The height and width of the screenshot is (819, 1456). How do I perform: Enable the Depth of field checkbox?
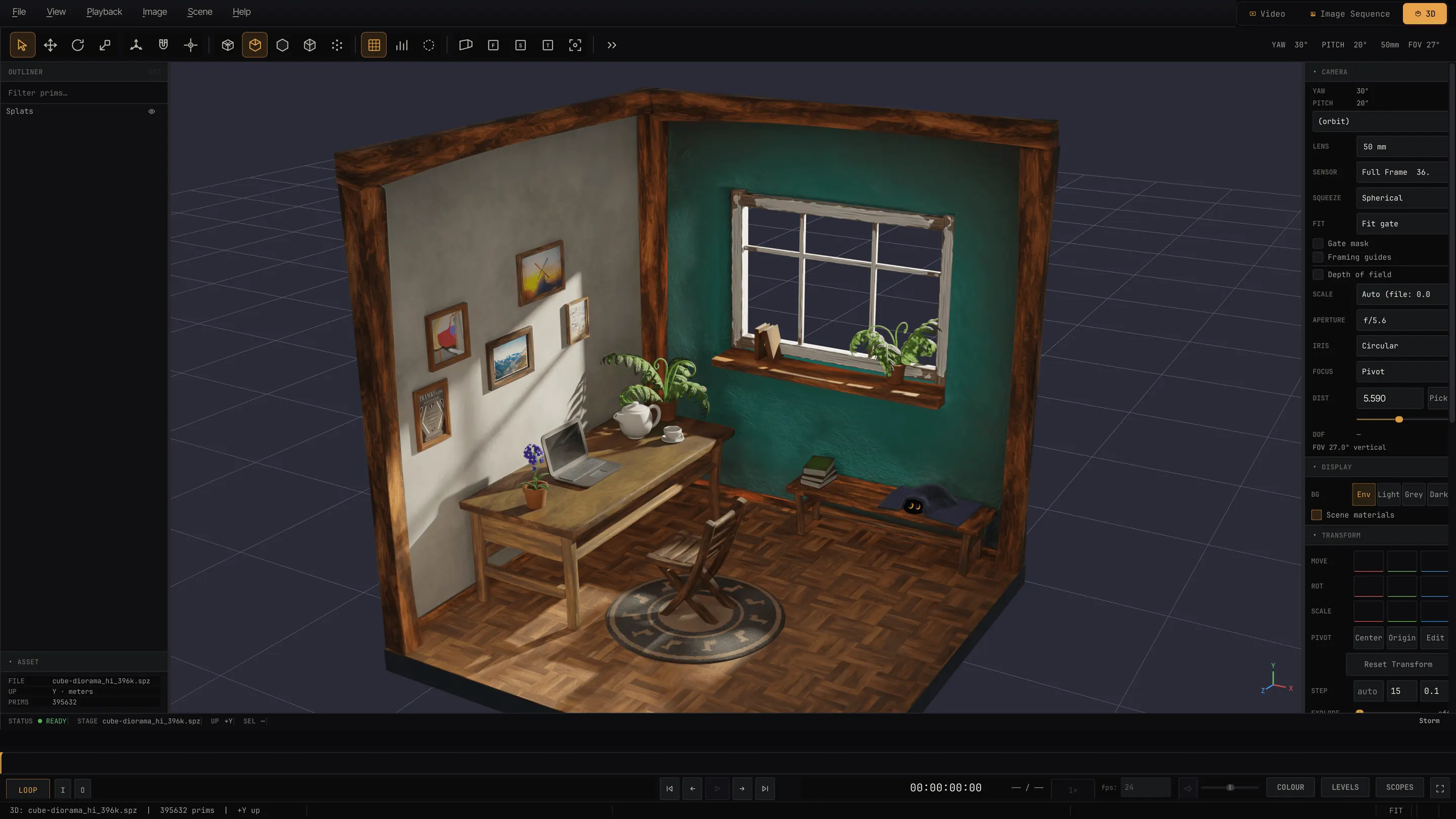point(1318,275)
